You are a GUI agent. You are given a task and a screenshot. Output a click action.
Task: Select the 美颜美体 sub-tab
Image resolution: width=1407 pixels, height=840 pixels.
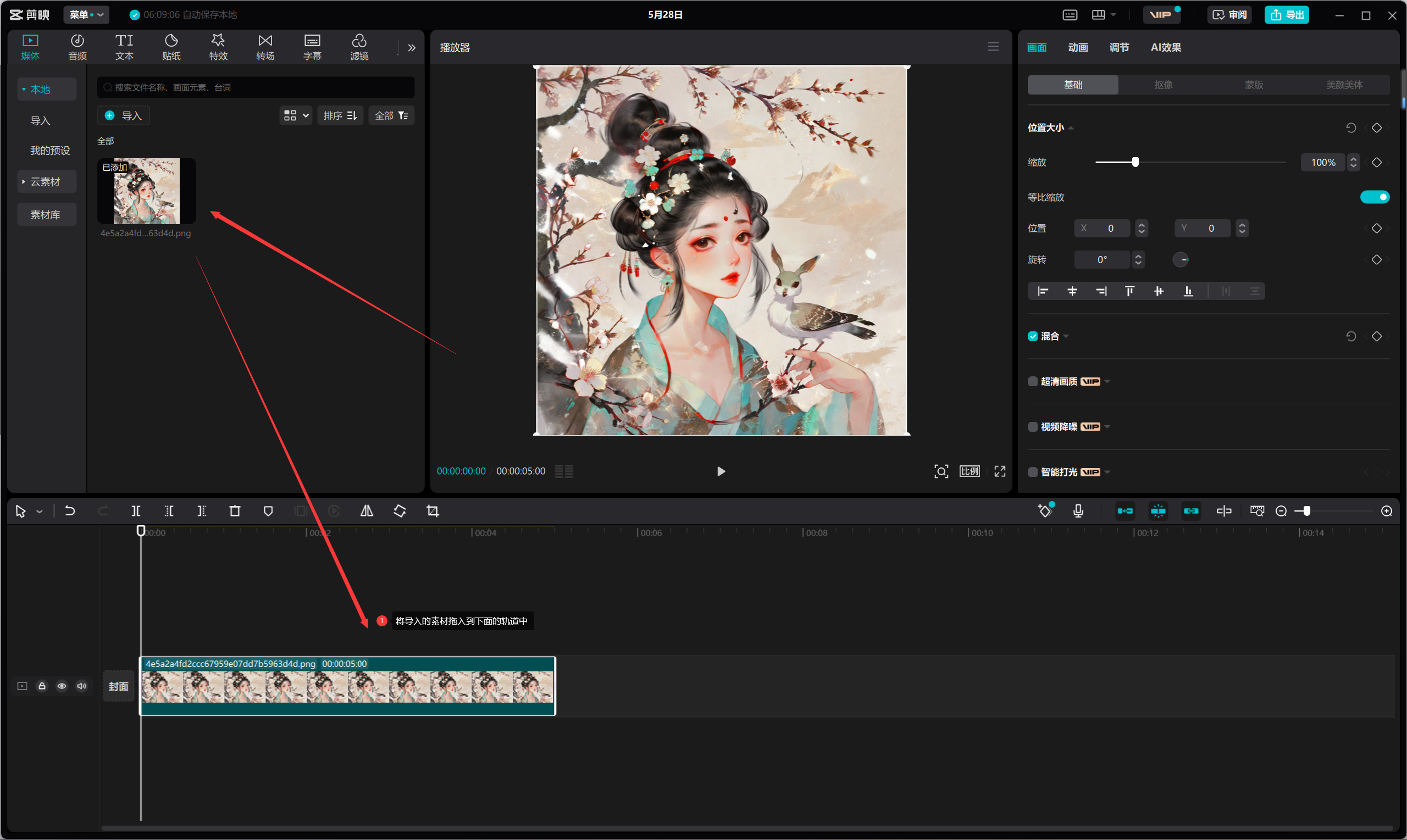pos(1344,85)
